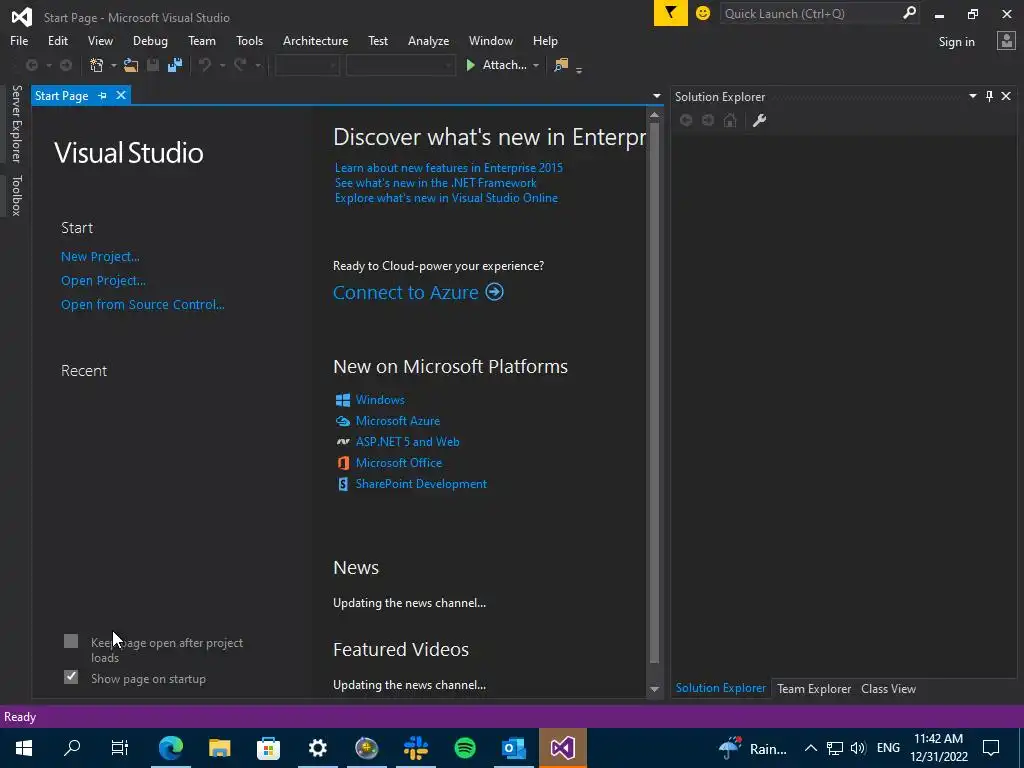This screenshot has height=768, width=1024.
Task: Click the Solution Explorer Properties wrench icon
Action: 759,120
